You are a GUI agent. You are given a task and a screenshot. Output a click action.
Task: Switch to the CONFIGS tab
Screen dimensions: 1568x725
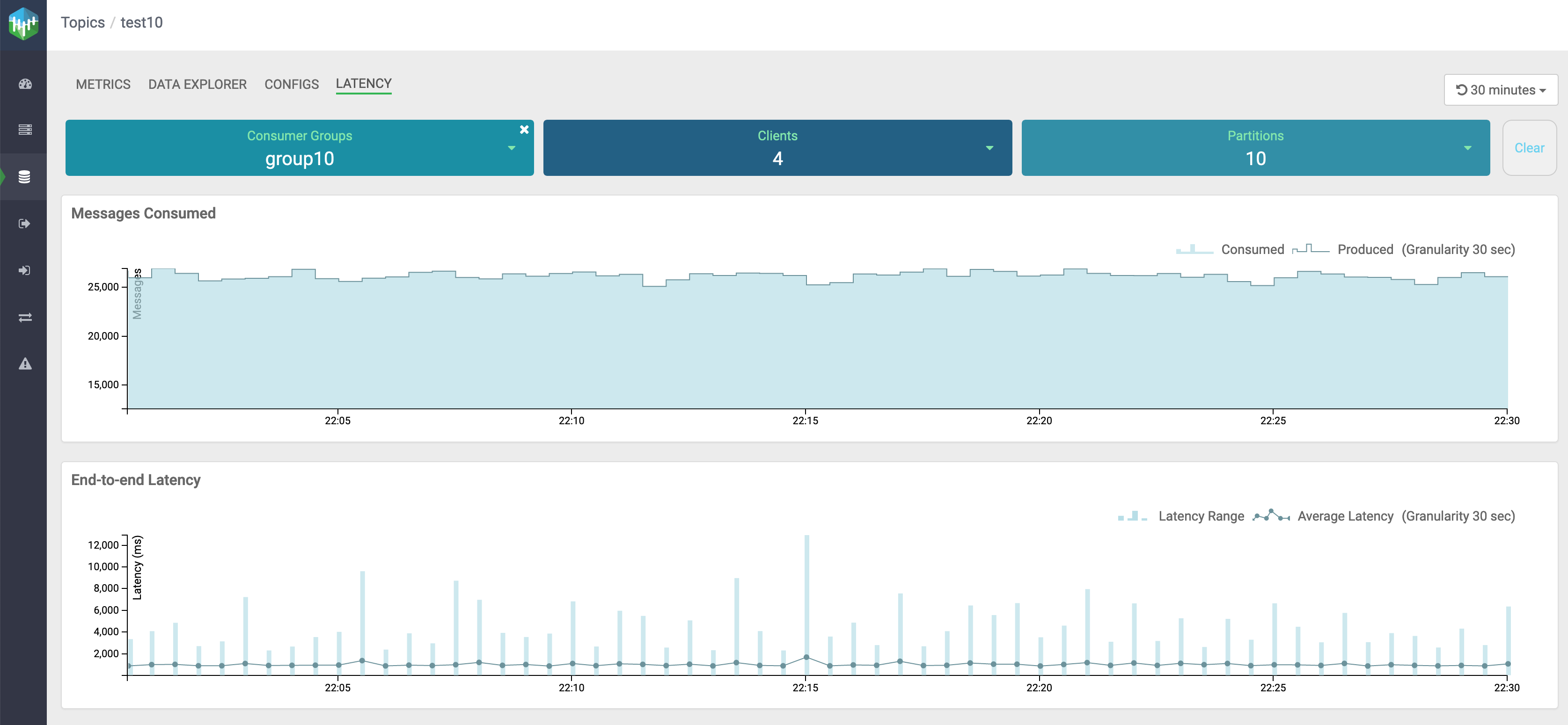(x=291, y=84)
